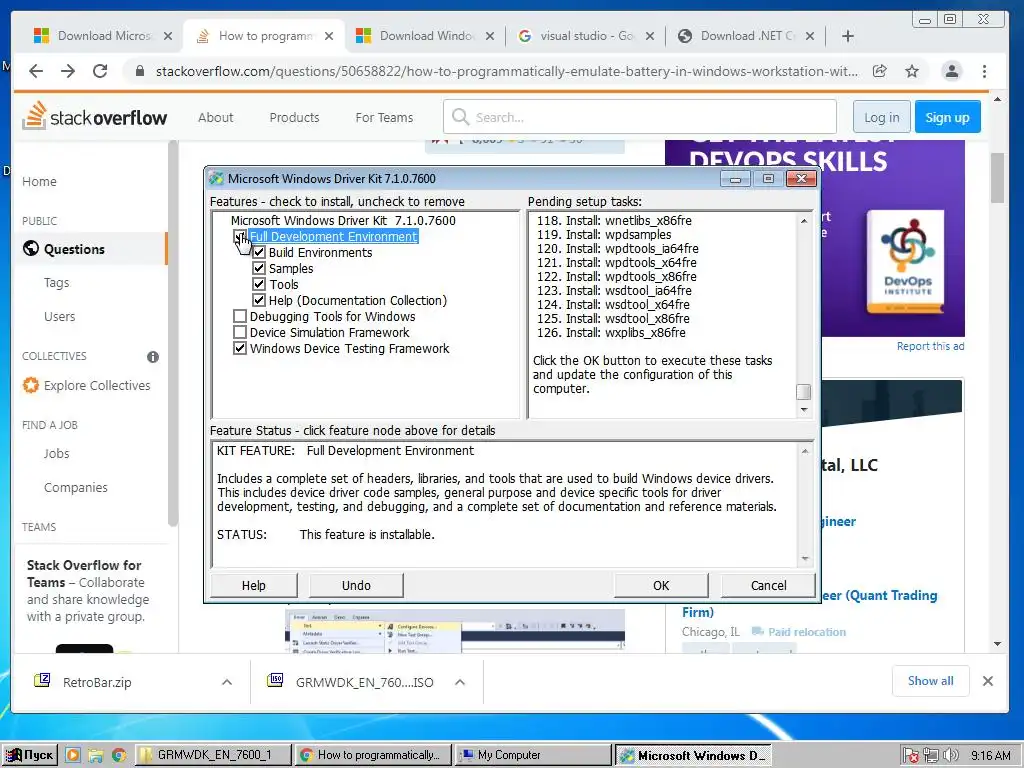Toggle Full Development Environment checkbox
1024x768 pixels.
pyautogui.click(x=240, y=236)
